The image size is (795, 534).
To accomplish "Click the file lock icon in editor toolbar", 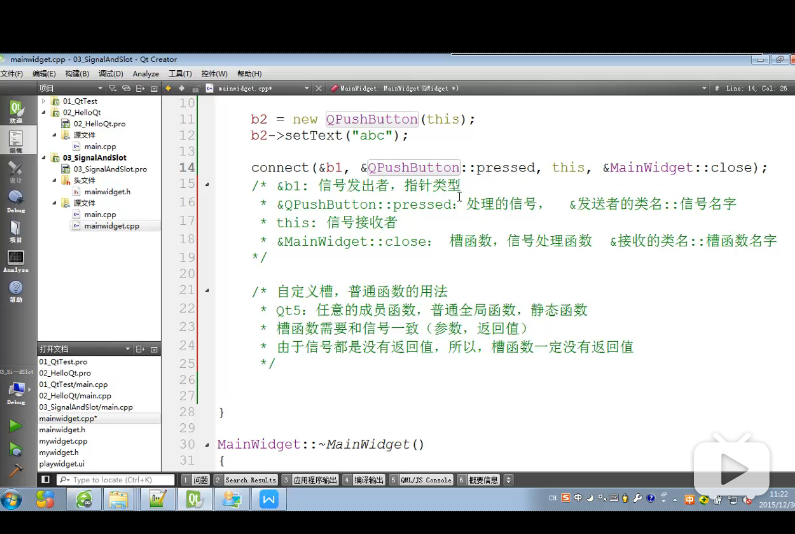I will (x=195, y=89).
